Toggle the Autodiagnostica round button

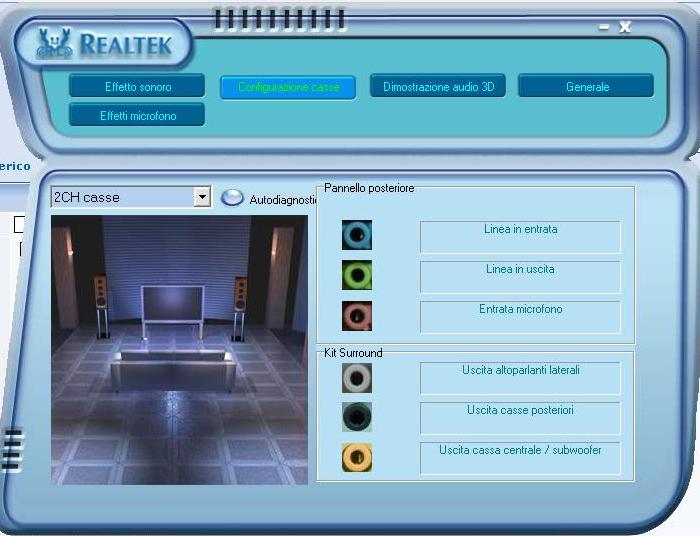coord(232,198)
